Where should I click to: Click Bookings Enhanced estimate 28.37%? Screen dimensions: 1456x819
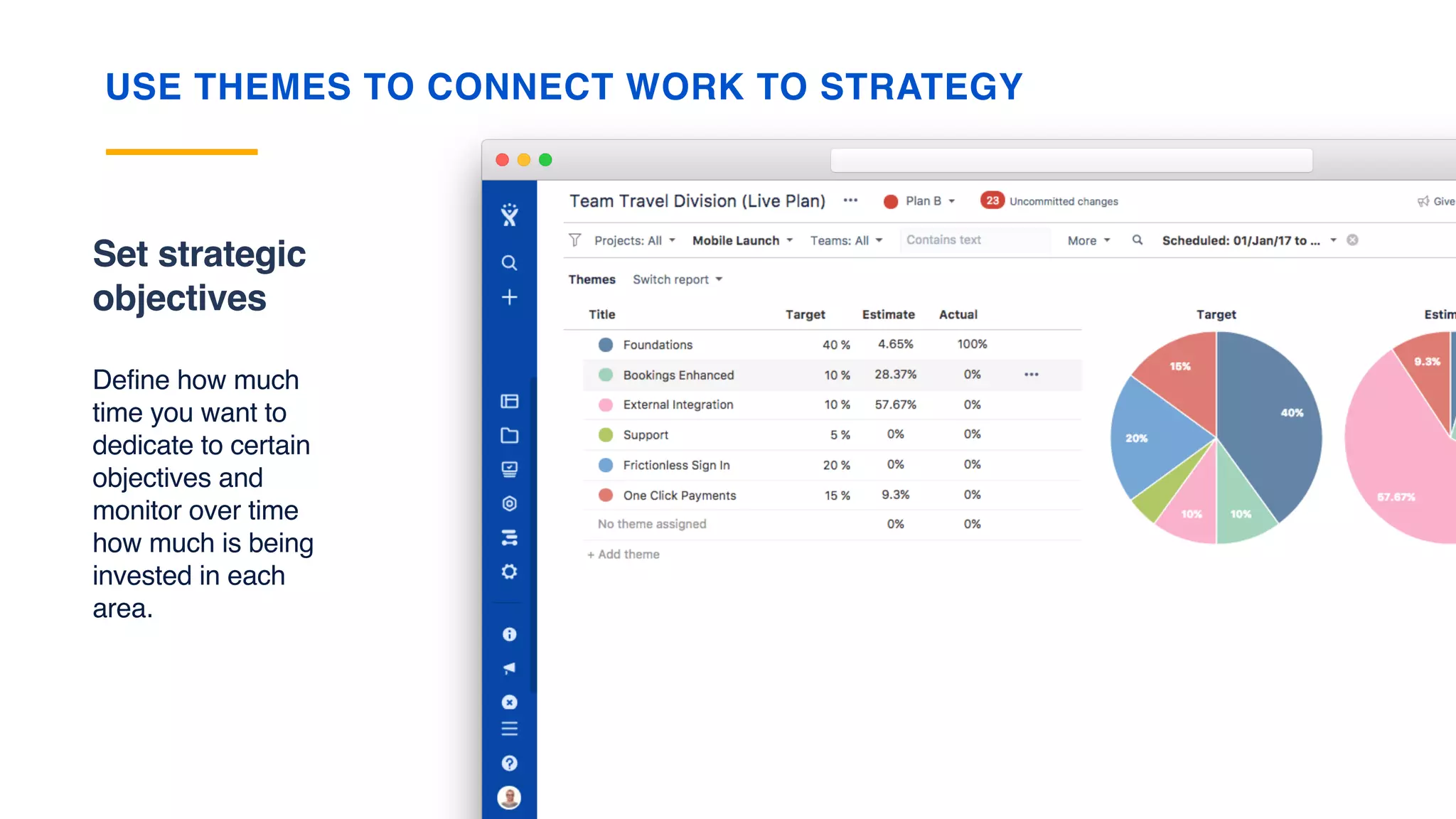(895, 374)
